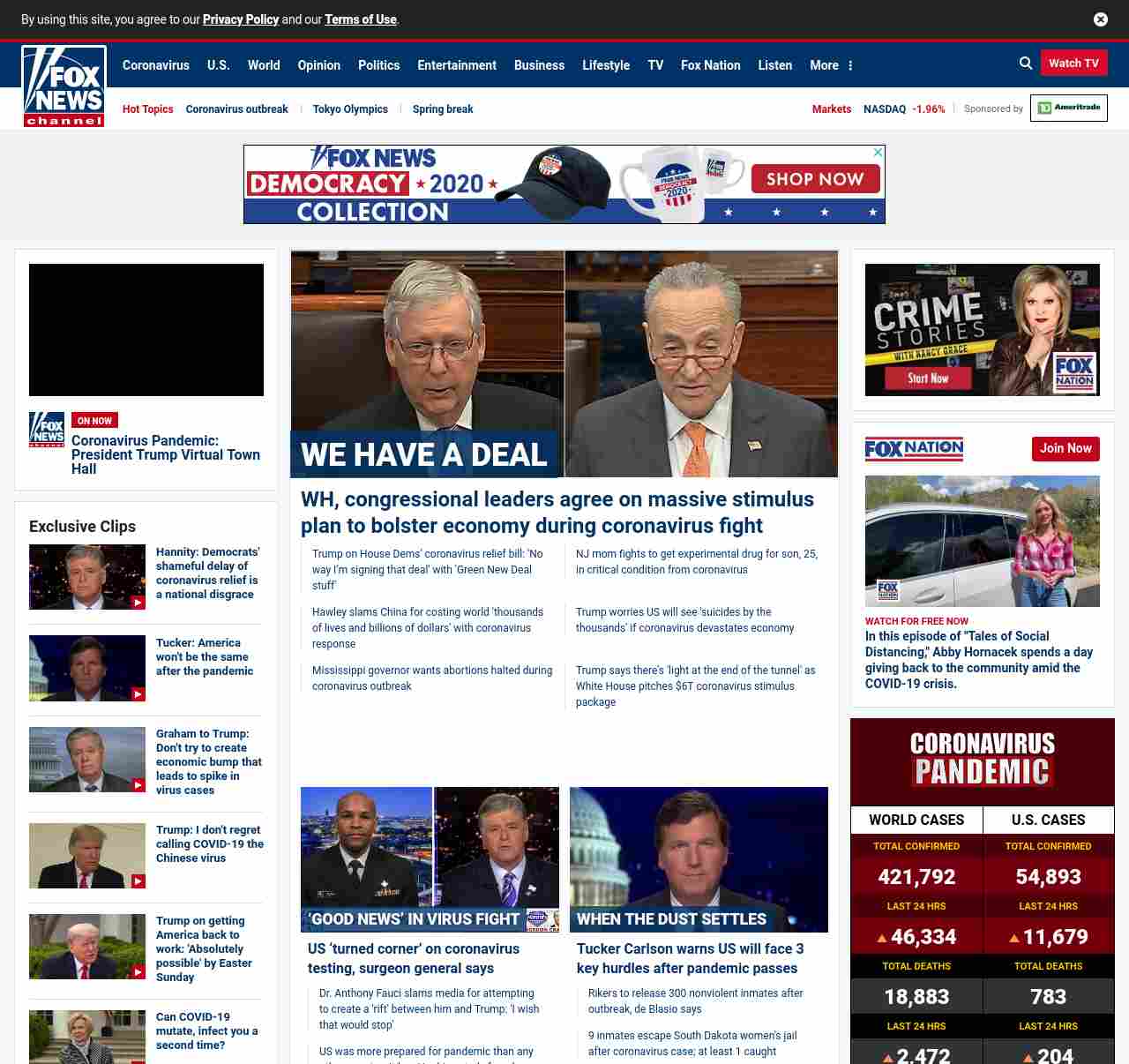Open the Politics menu section
The width and height of the screenshot is (1129, 1064).
[378, 65]
